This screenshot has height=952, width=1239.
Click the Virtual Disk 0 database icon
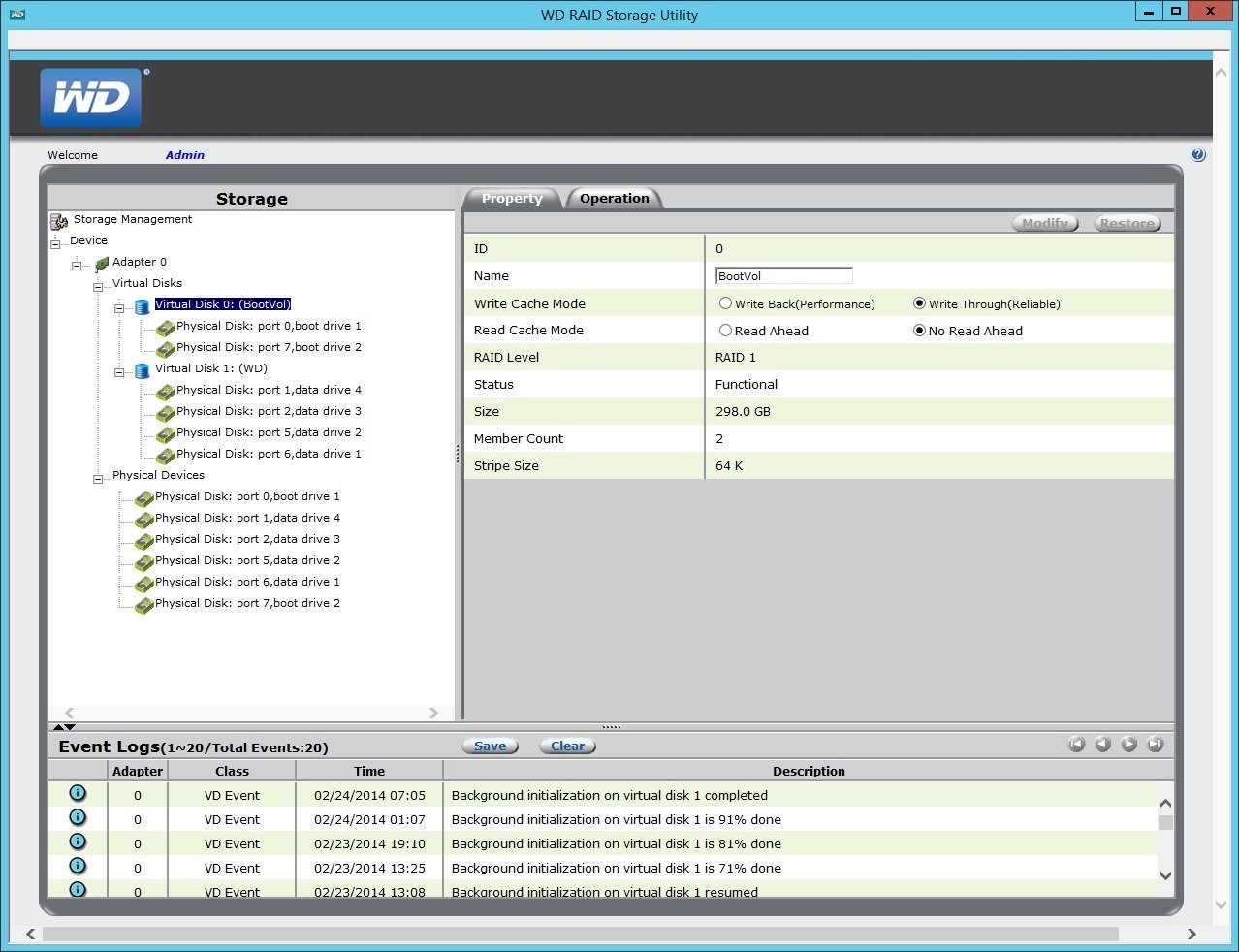point(143,307)
